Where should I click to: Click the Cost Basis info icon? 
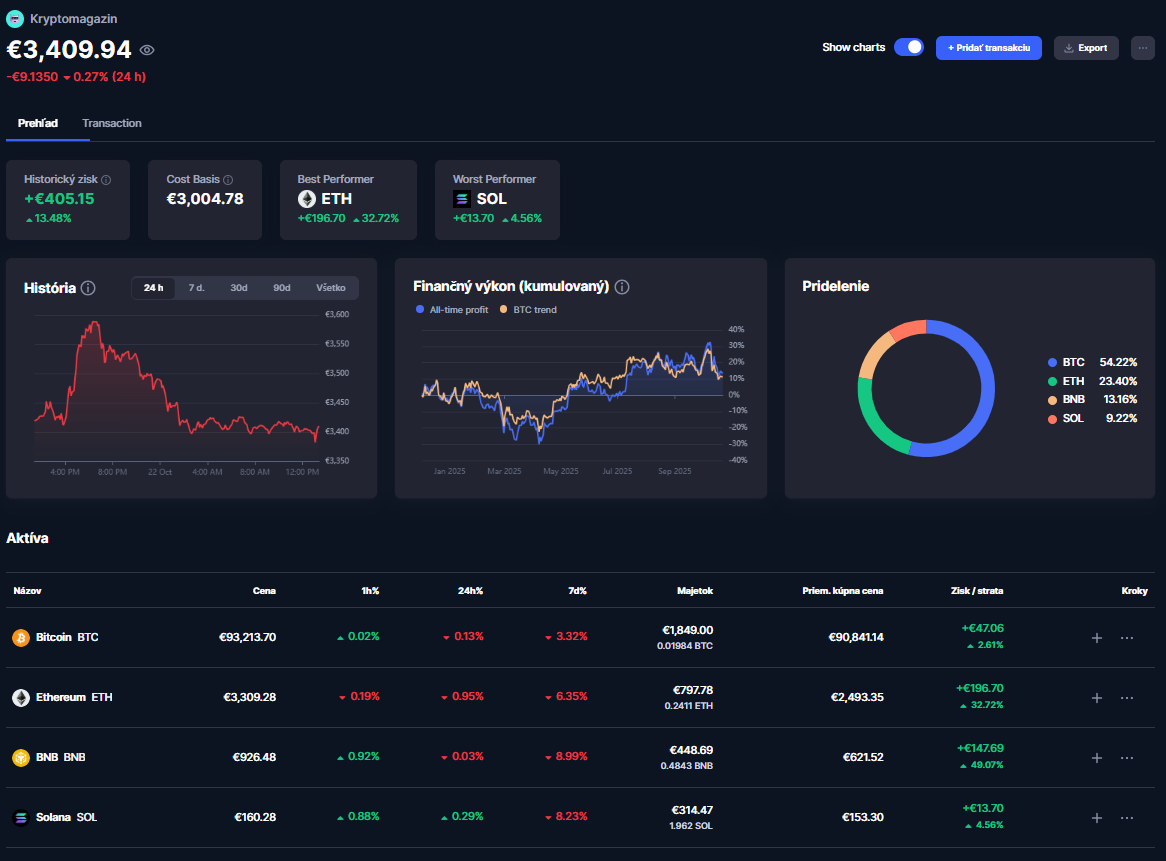tap(228, 180)
